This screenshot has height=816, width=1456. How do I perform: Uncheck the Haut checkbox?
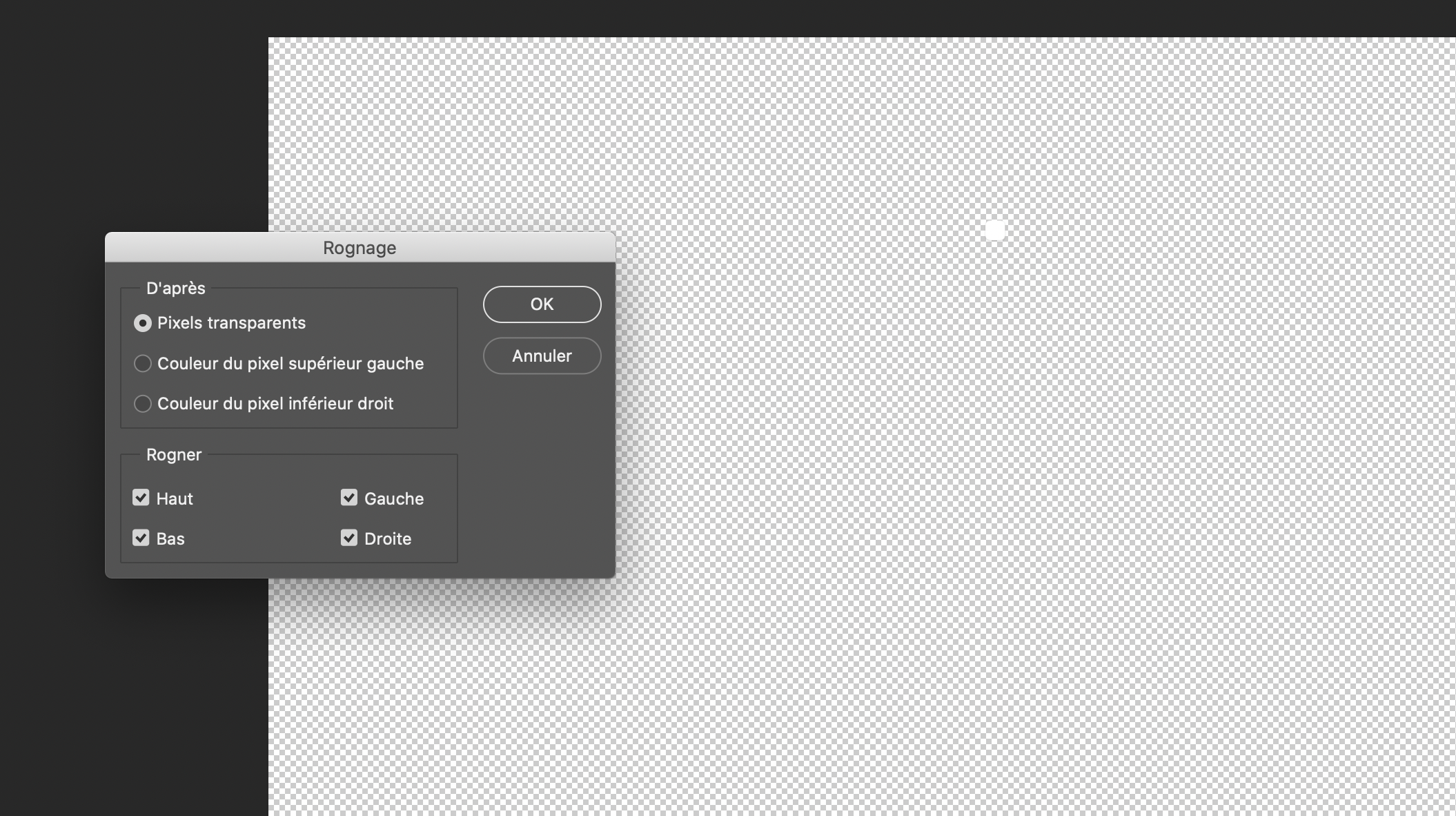141,498
